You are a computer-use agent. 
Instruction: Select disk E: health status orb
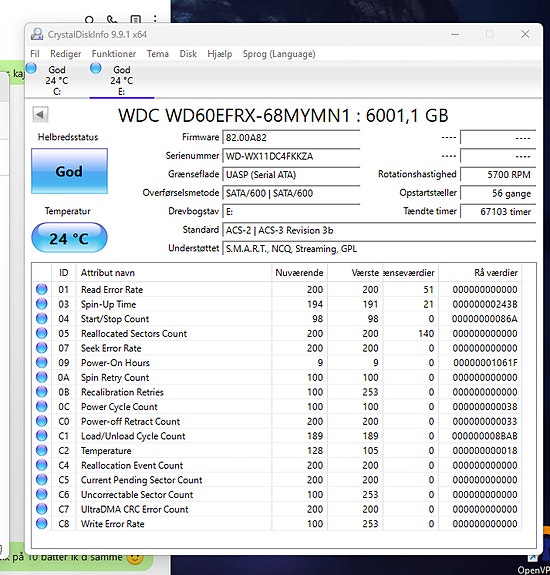(96, 68)
